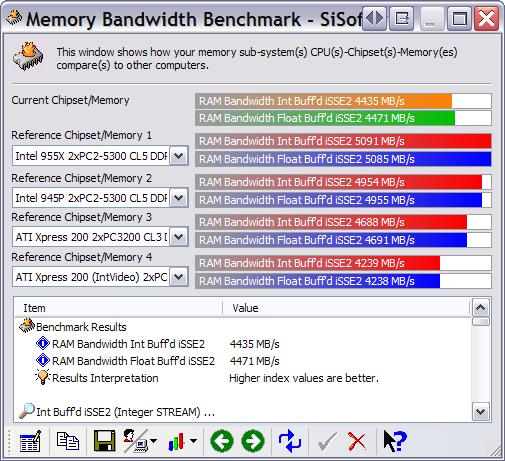The height and width of the screenshot is (461, 505).
Task: Save results with the floppy disk icon
Action: (104, 441)
